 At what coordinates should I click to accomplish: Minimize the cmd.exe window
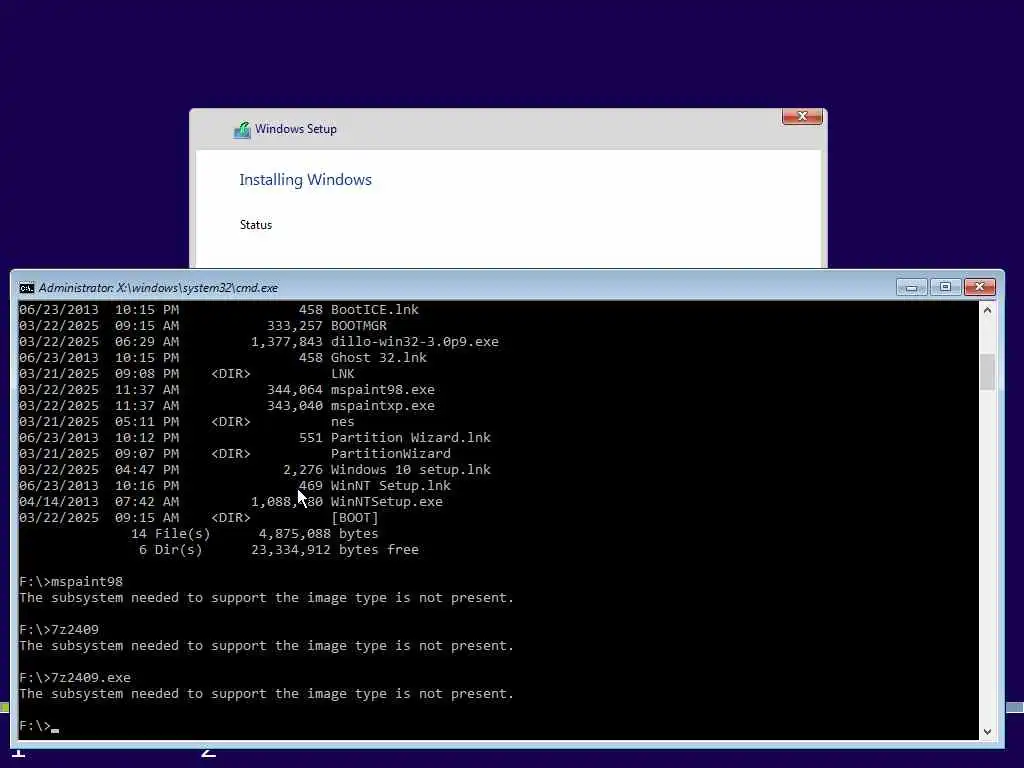pos(912,287)
